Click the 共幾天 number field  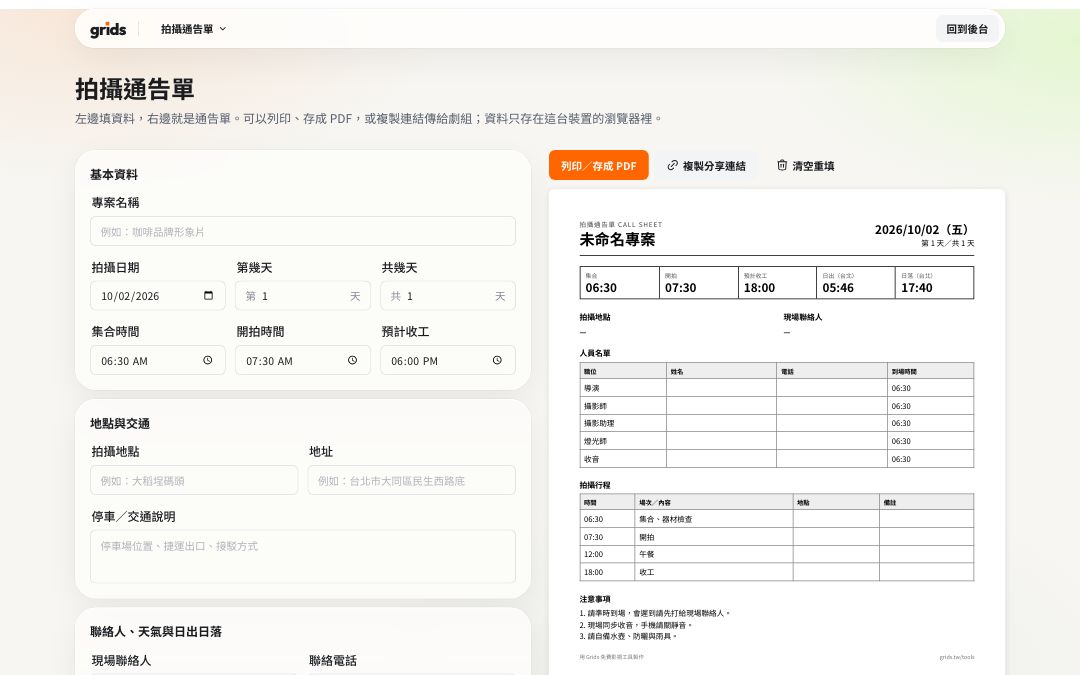[448, 295]
